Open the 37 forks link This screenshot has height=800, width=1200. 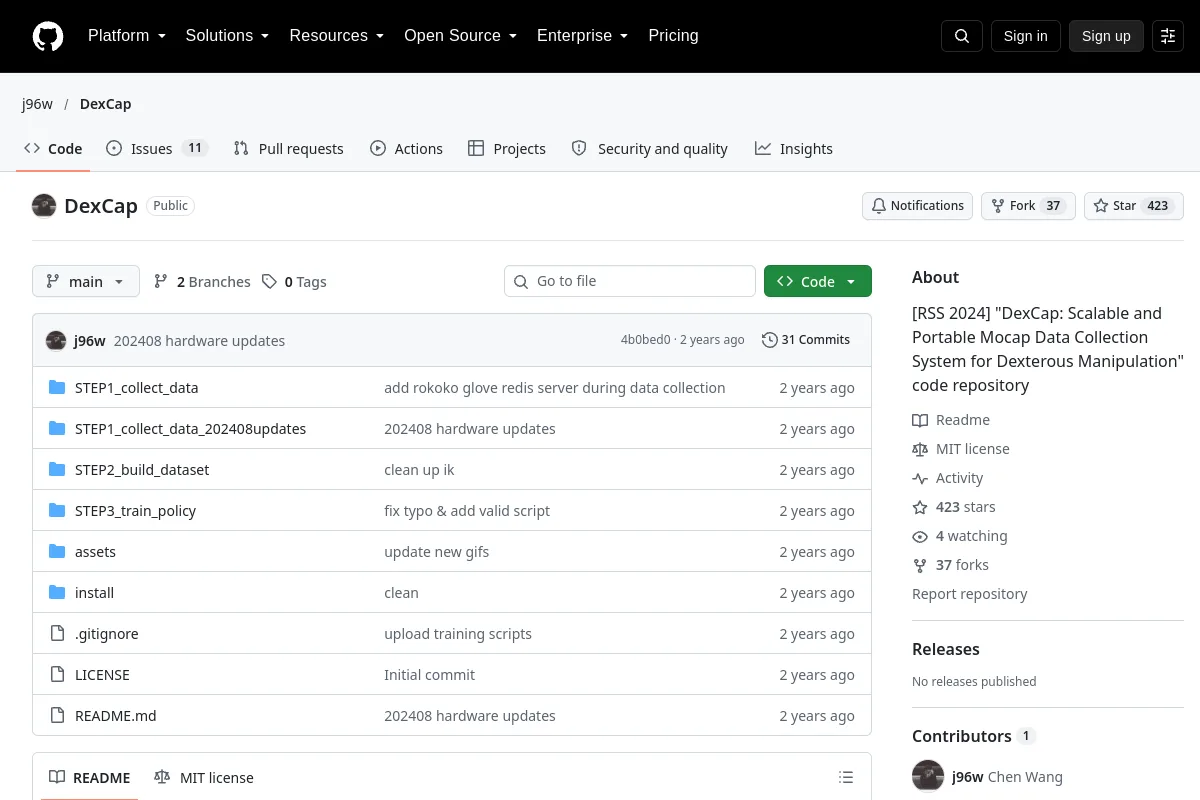click(x=950, y=565)
